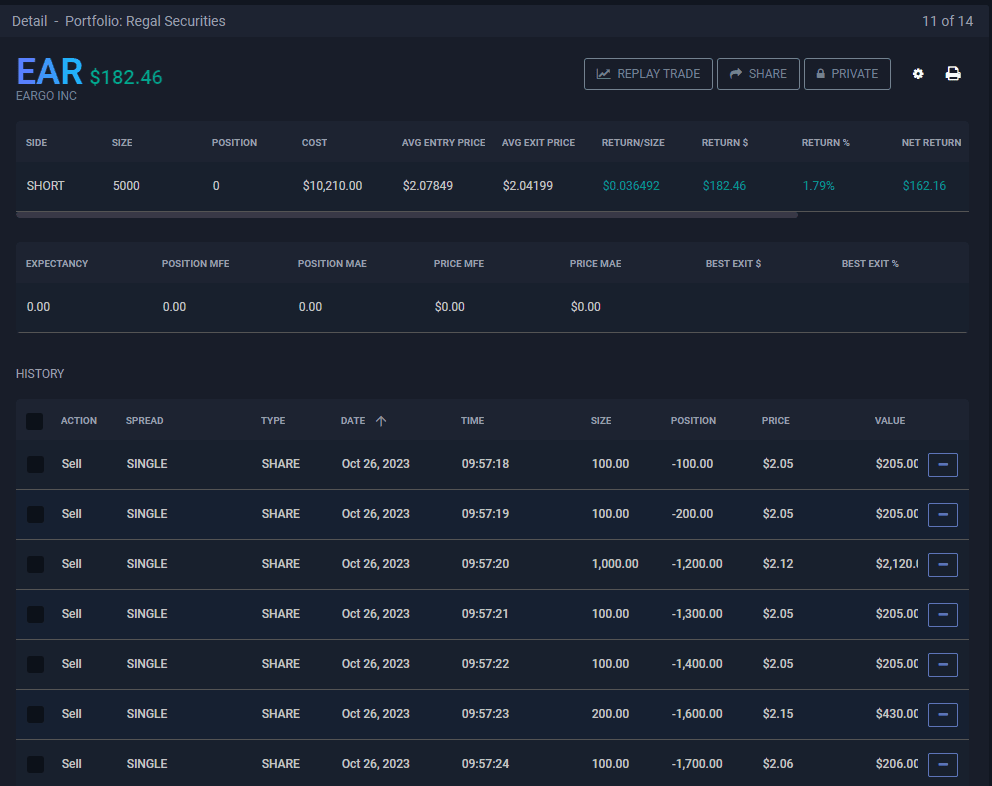Check the box for the 09:57:18 trade
Viewport: 992px width, 786px height.
click(35, 464)
